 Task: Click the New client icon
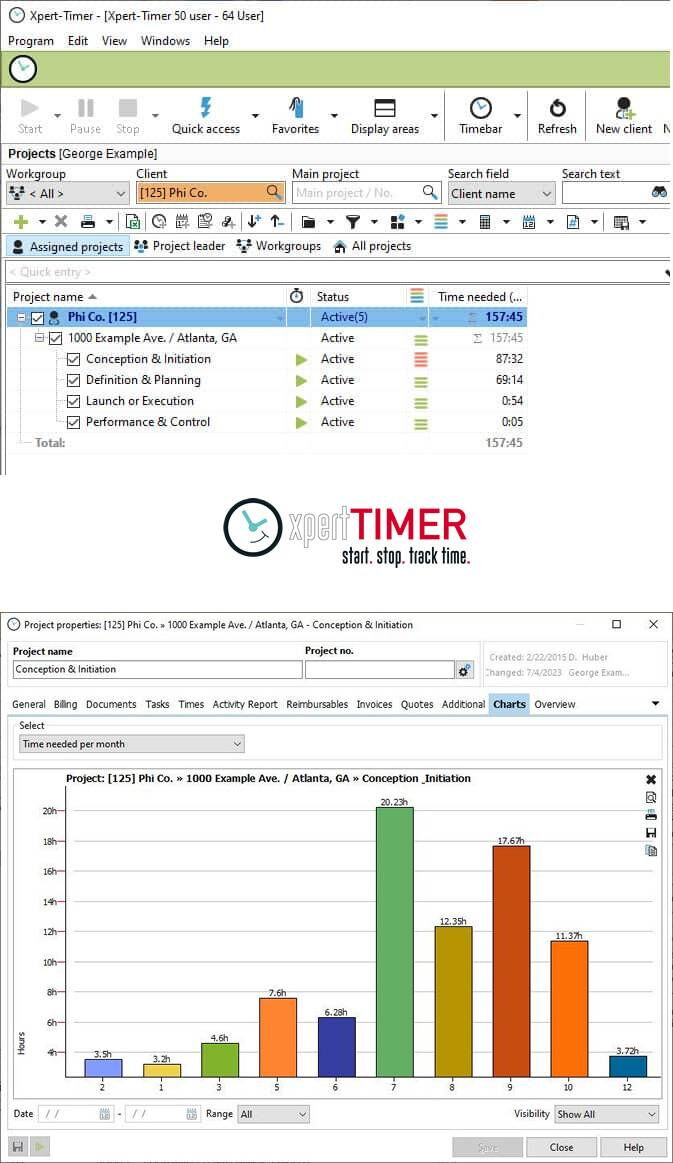625,108
